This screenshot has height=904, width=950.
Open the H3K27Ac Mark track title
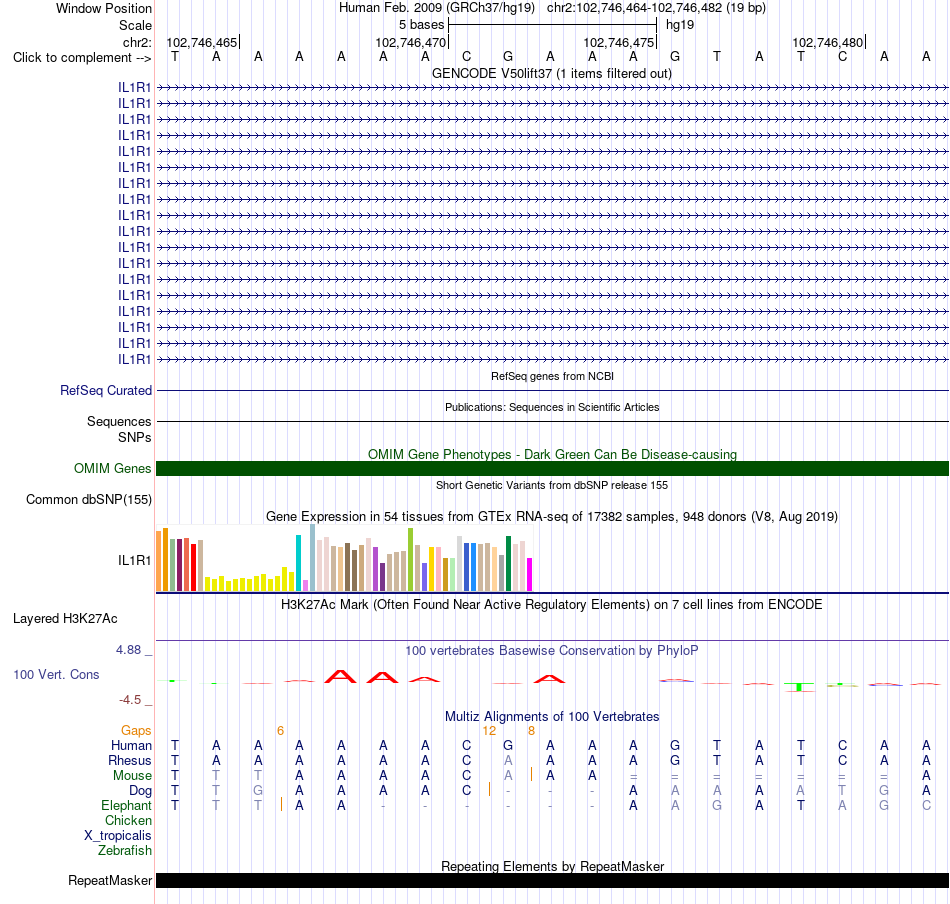point(552,605)
